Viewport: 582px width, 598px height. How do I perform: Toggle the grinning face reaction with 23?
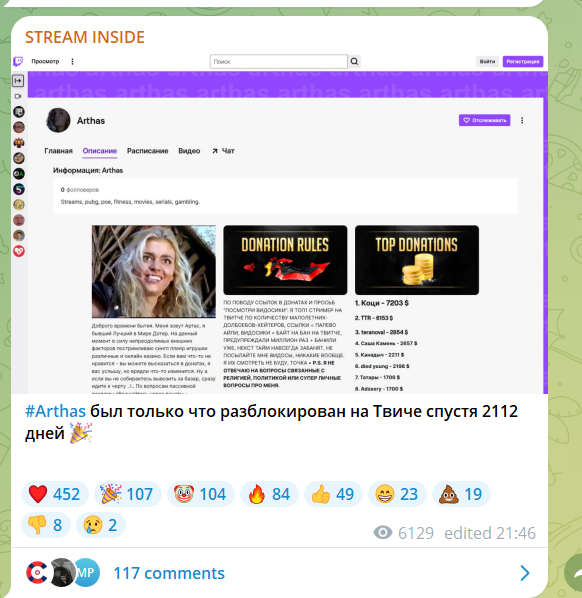point(397,494)
